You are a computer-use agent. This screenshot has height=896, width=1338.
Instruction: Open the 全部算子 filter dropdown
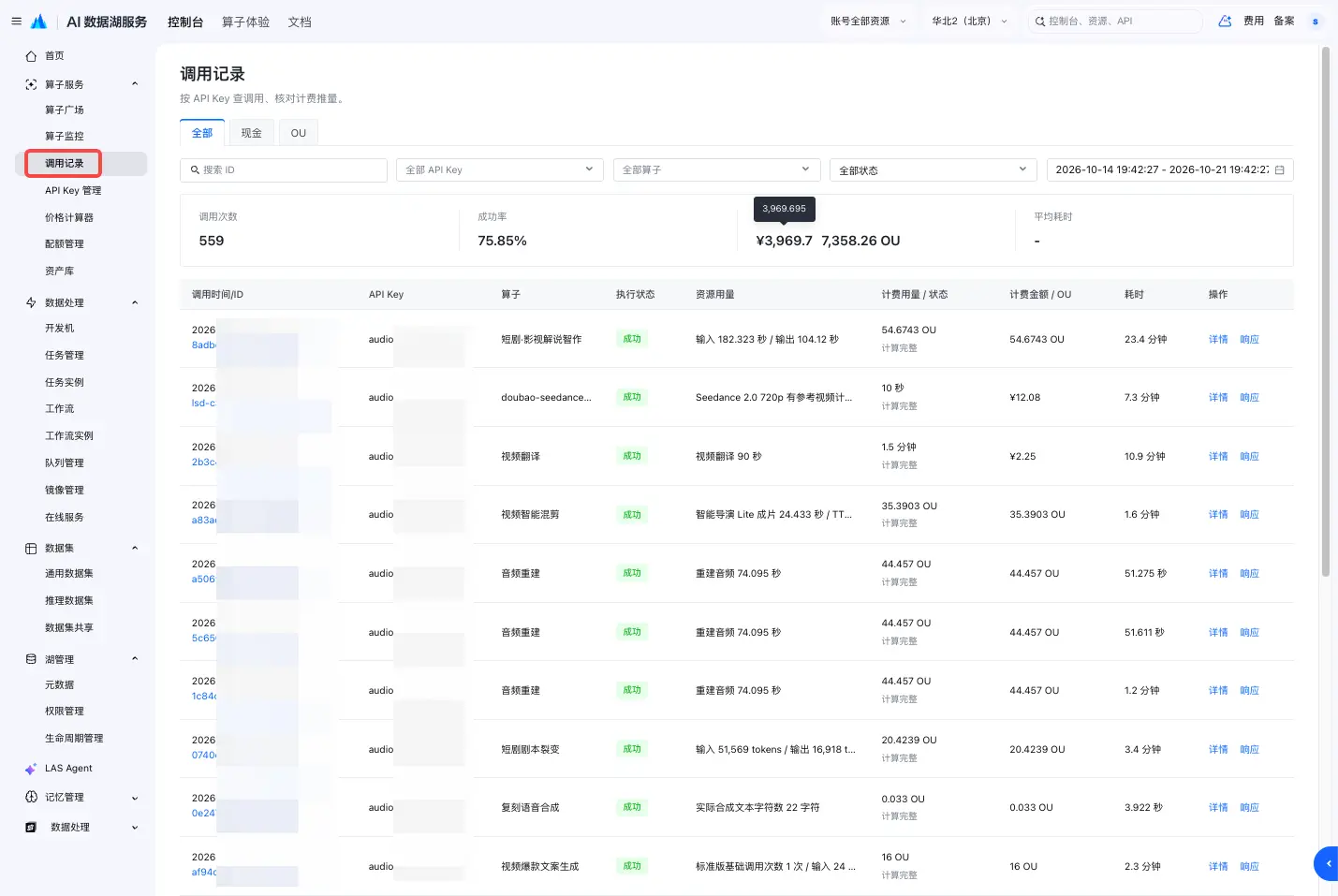tap(716, 169)
